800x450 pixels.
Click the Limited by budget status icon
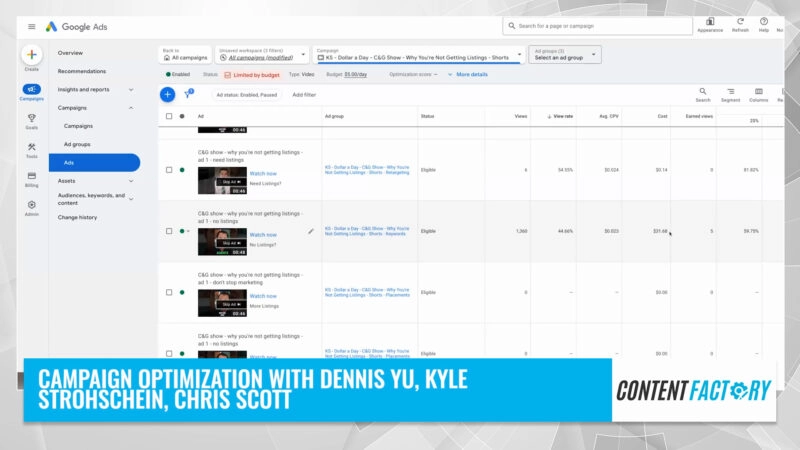(228, 75)
